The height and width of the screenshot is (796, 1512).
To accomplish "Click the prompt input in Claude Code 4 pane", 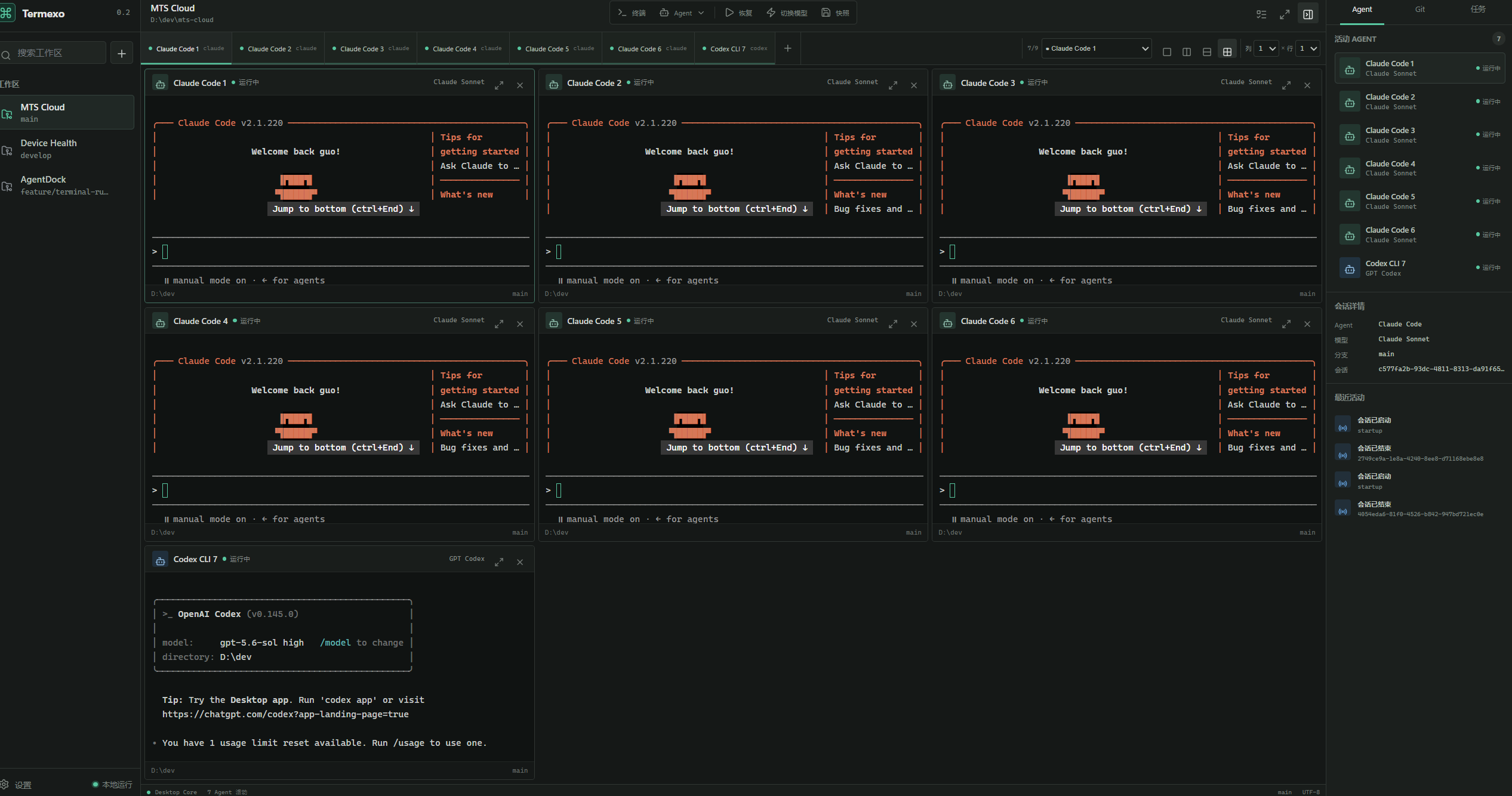I will pyautogui.click(x=340, y=490).
